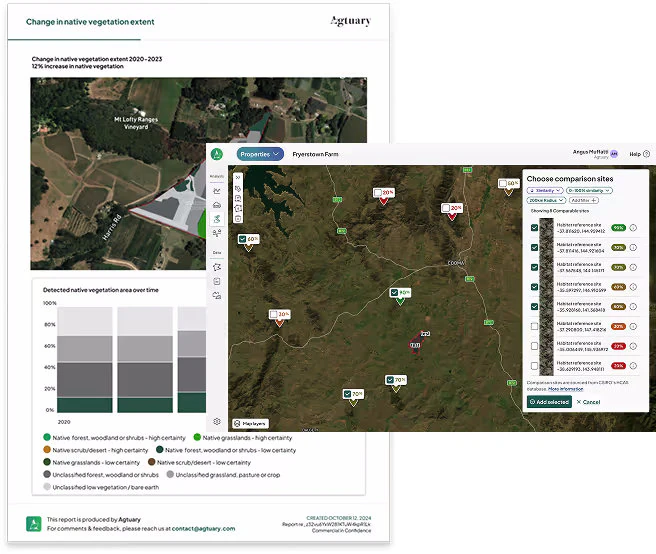This screenshot has width=656, height=554.
Task: Click Add filter plus chip
Action: [x=584, y=200]
